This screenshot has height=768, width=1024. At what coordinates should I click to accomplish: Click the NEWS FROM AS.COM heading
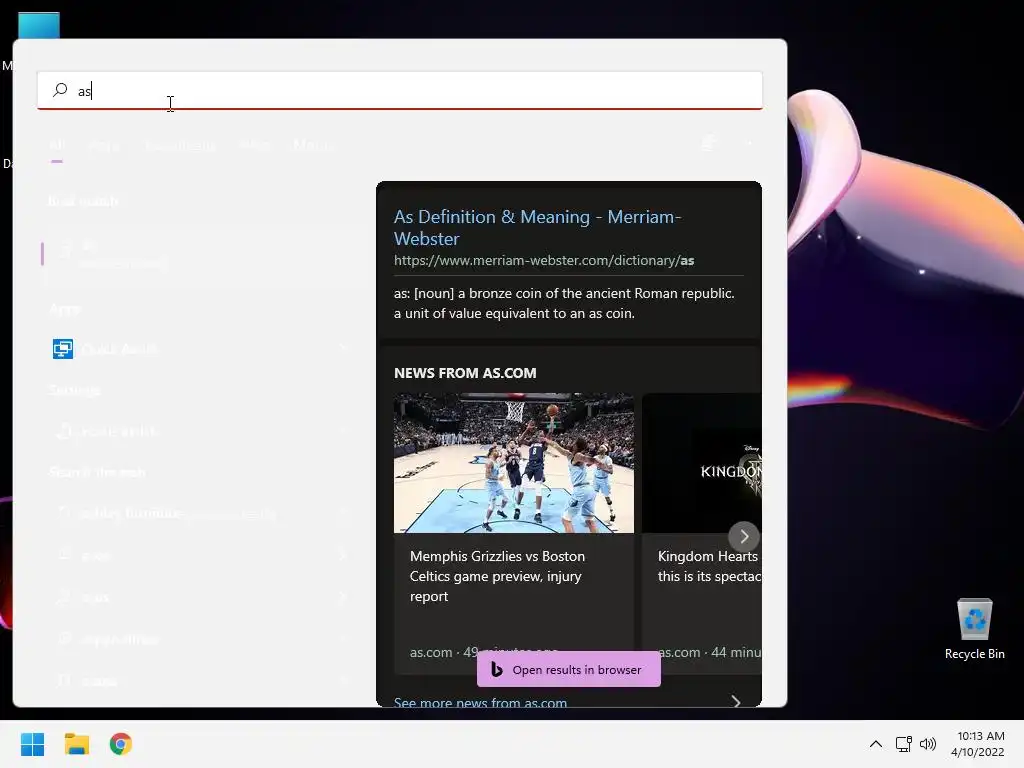(x=465, y=373)
